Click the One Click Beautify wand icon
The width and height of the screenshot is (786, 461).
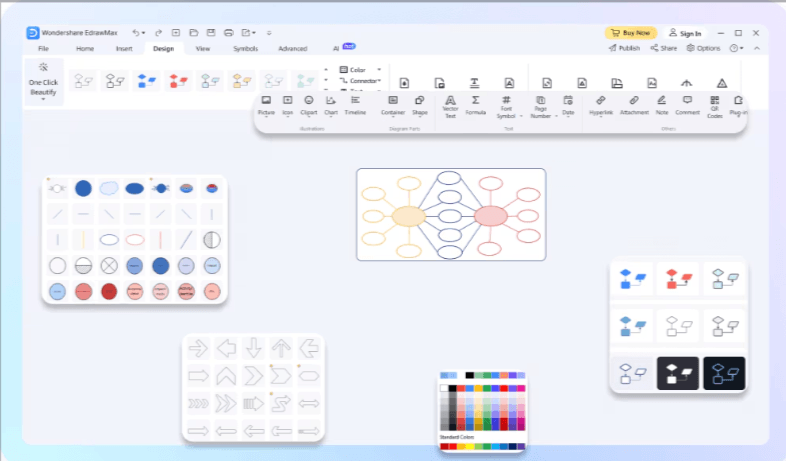[43, 67]
